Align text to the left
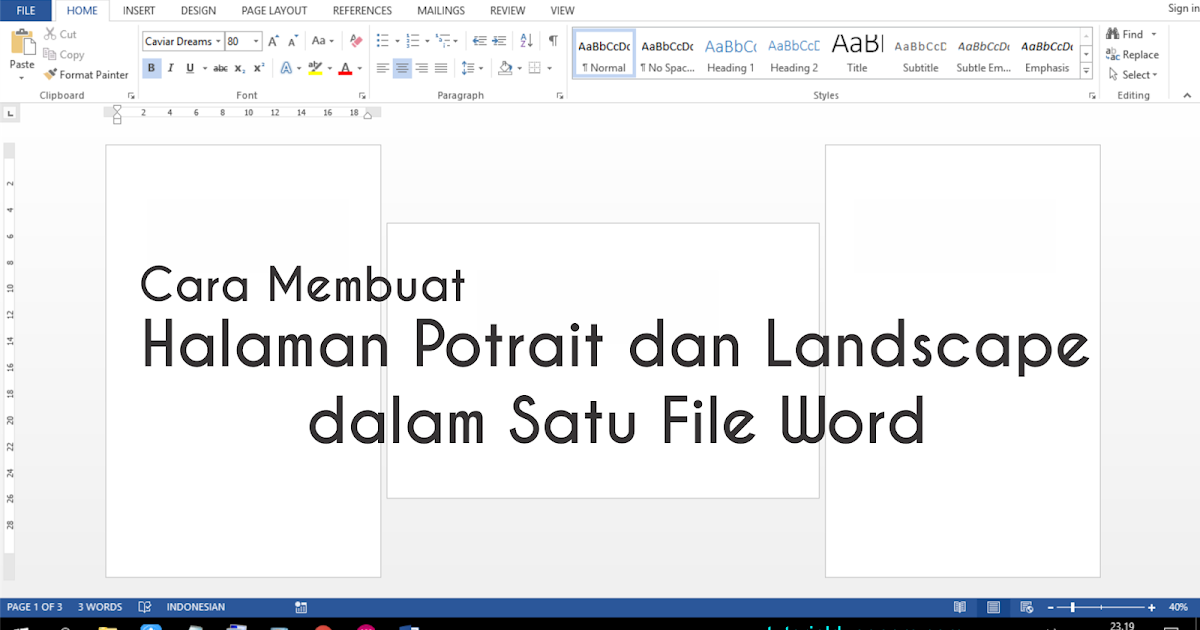Image resolution: width=1200 pixels, height=630 pixels. [x=383, y=68]
